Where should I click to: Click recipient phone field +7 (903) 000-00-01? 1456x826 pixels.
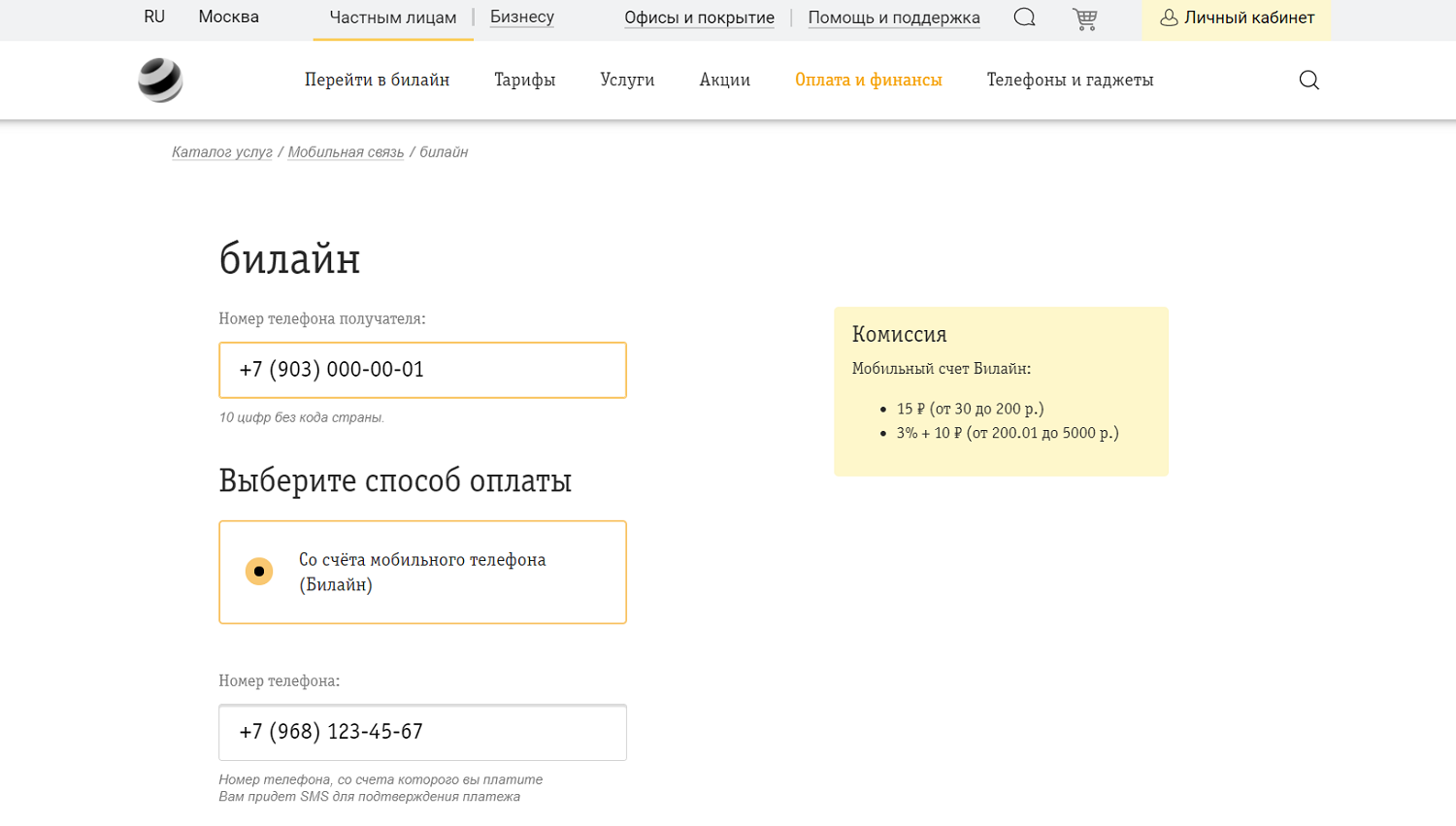tap(422, 370)
